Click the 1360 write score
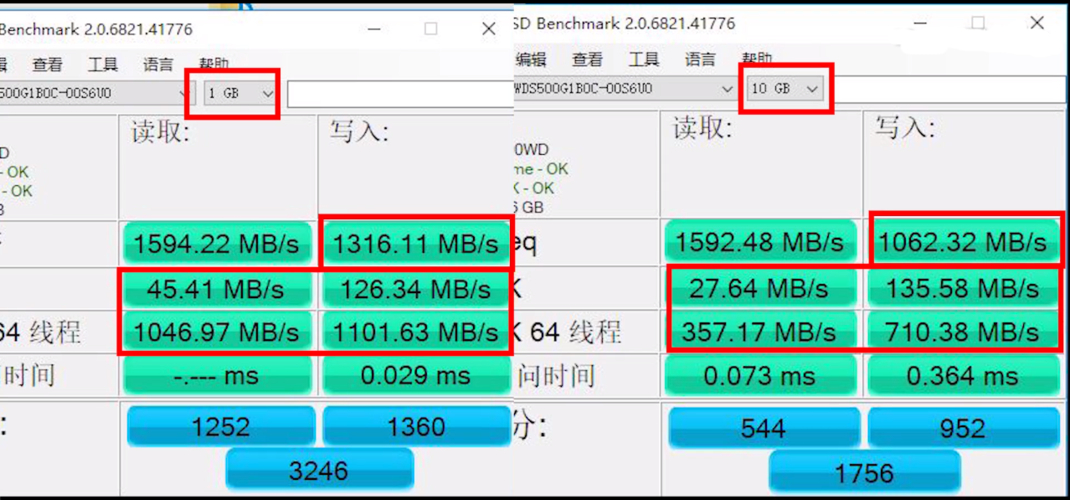 click(x=416, y=427)
